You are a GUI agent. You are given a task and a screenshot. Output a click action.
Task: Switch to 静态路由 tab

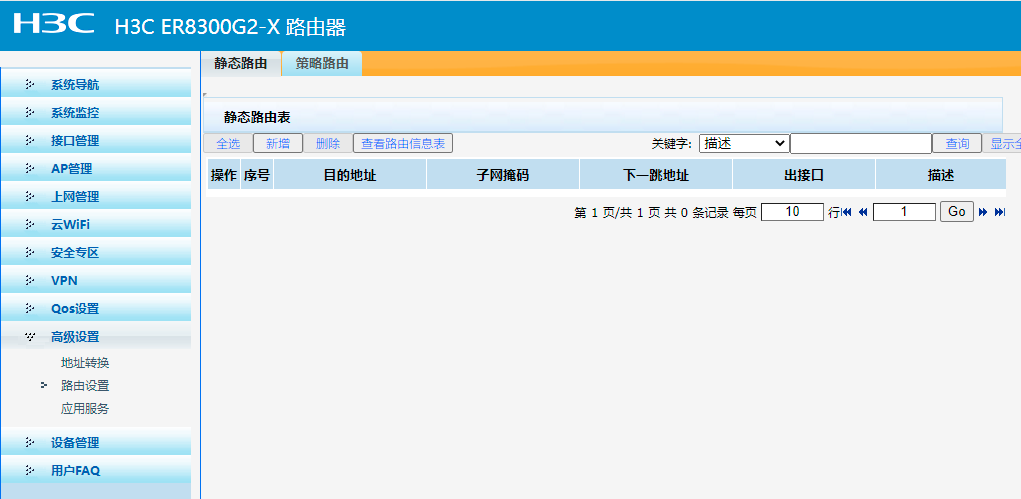click(240, 64)
